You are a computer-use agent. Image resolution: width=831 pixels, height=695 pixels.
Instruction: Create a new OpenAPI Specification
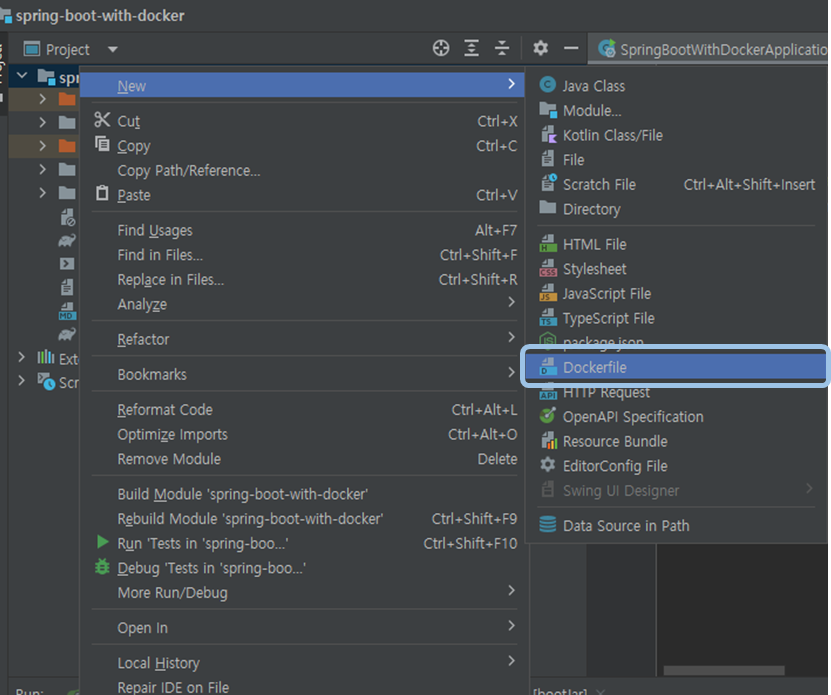[676, 417]
